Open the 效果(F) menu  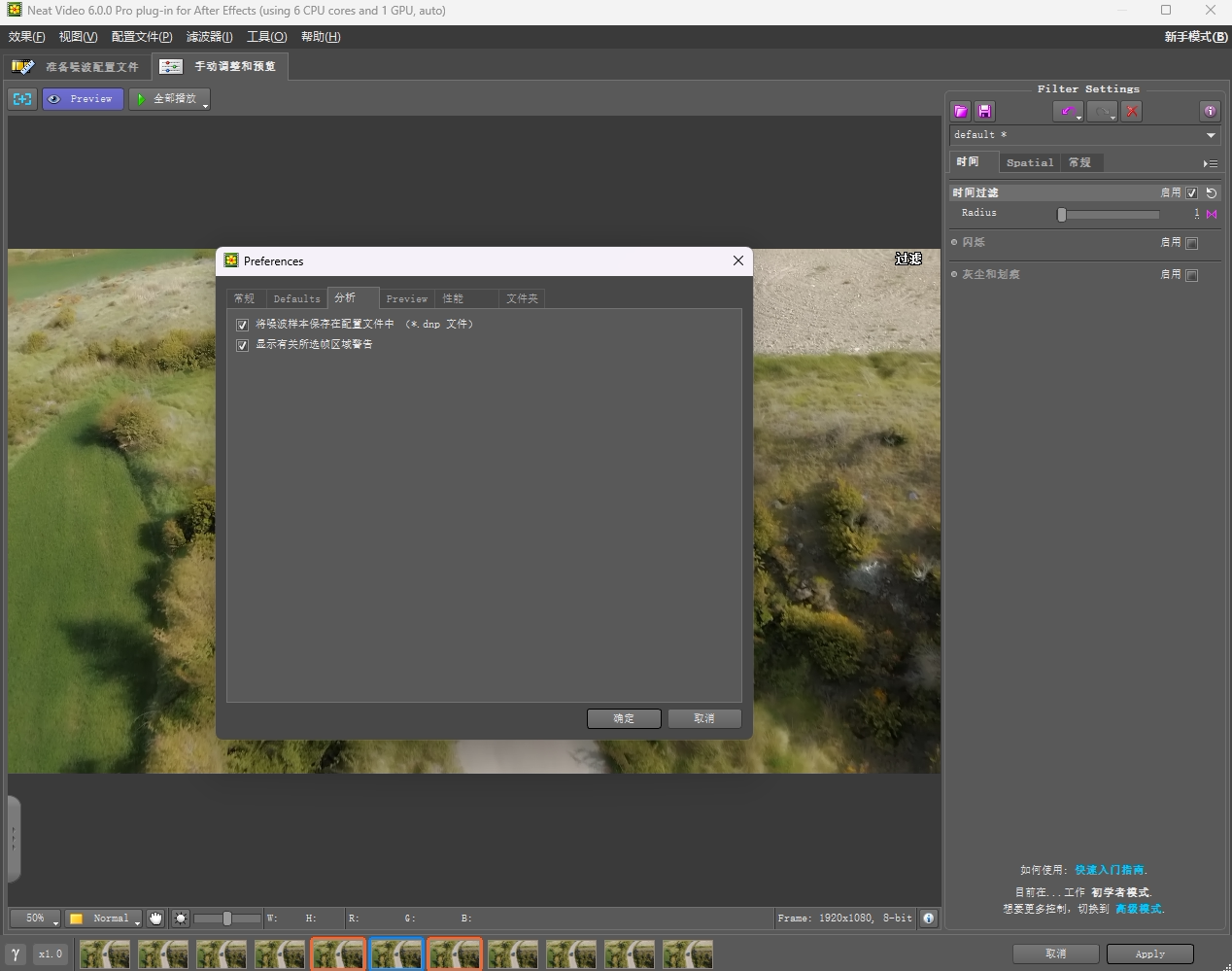[26, 37]
